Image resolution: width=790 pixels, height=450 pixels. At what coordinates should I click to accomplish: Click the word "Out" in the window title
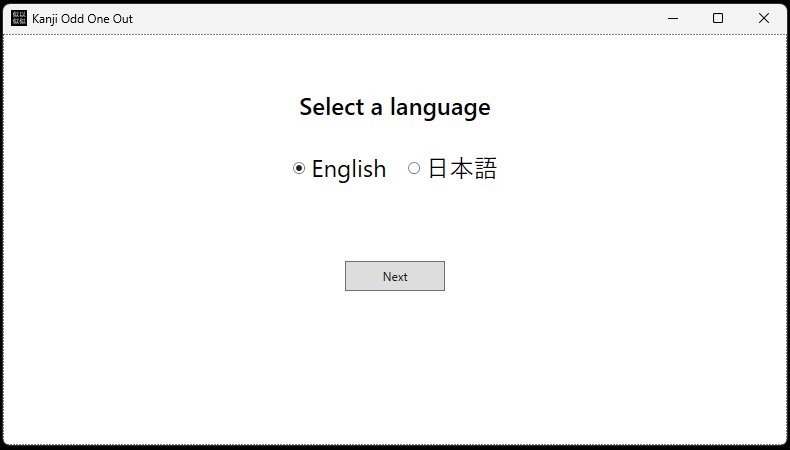(122, 19)
